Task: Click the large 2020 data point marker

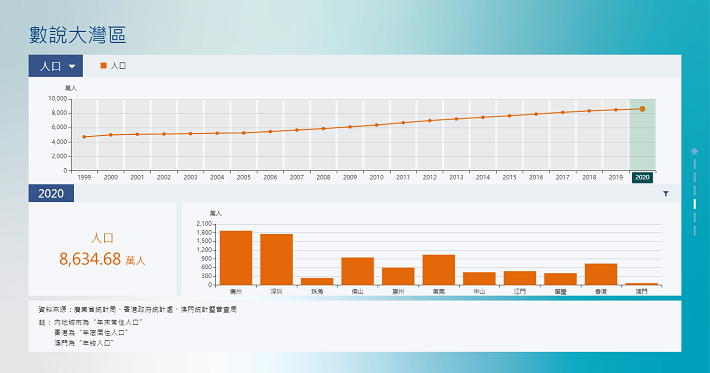Action: (x=642, y=109)
